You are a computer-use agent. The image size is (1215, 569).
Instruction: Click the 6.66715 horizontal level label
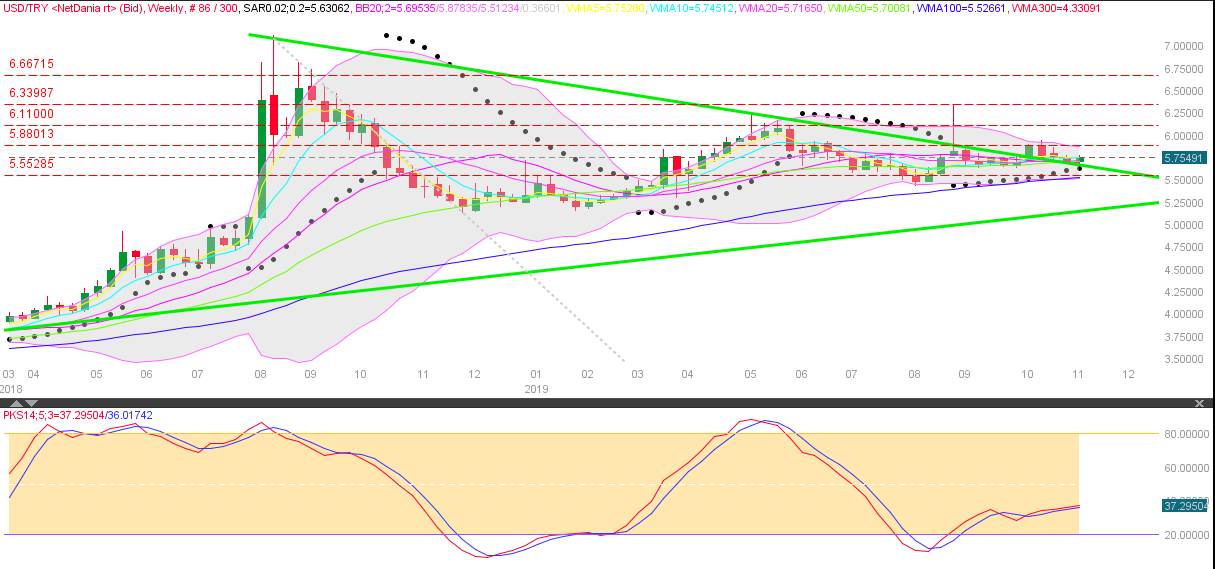pos(31,64)
